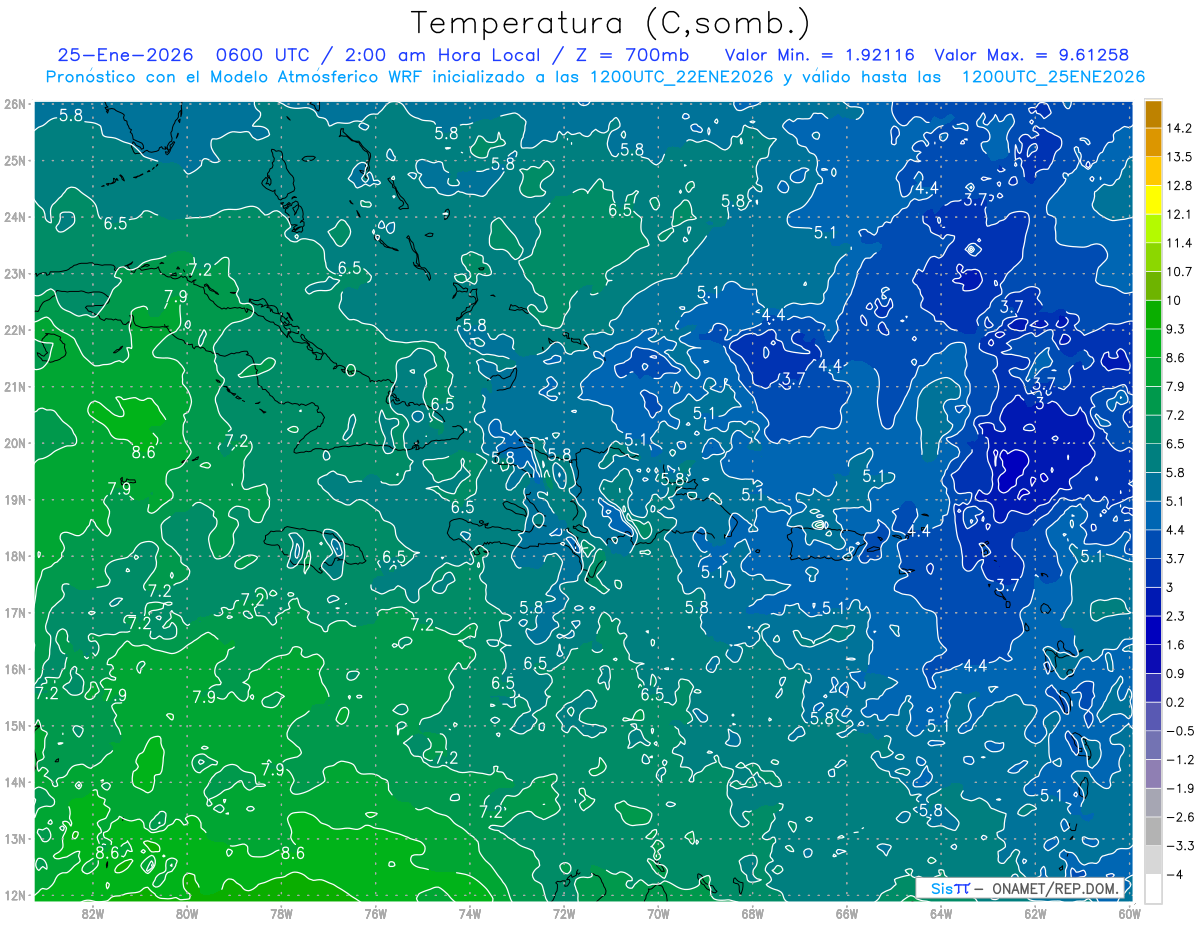Select the date '25-Ene-2026' in header

(x=124, y=55)
